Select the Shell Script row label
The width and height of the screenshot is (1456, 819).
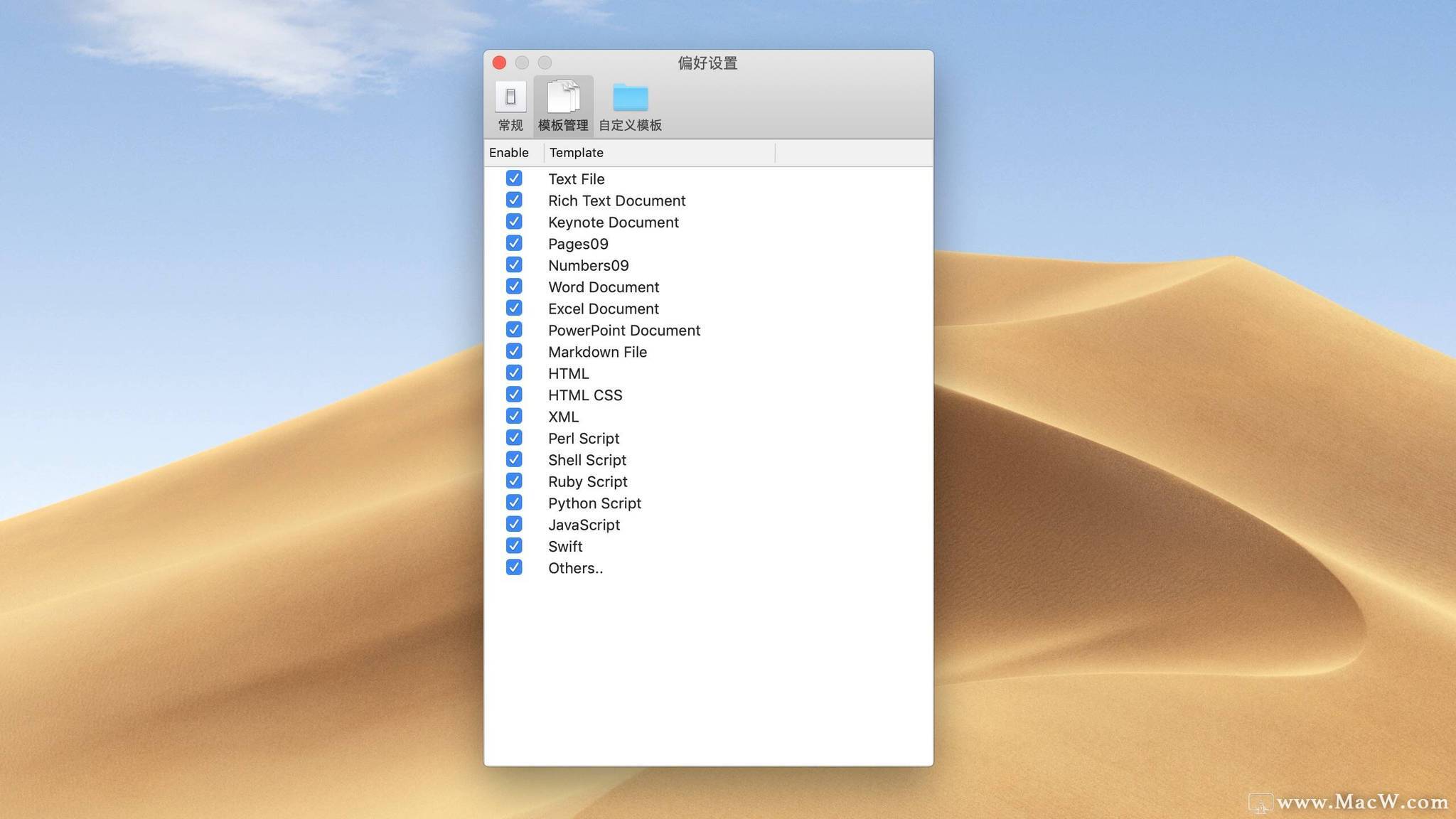pyautogui.click(x=587, y=460)
